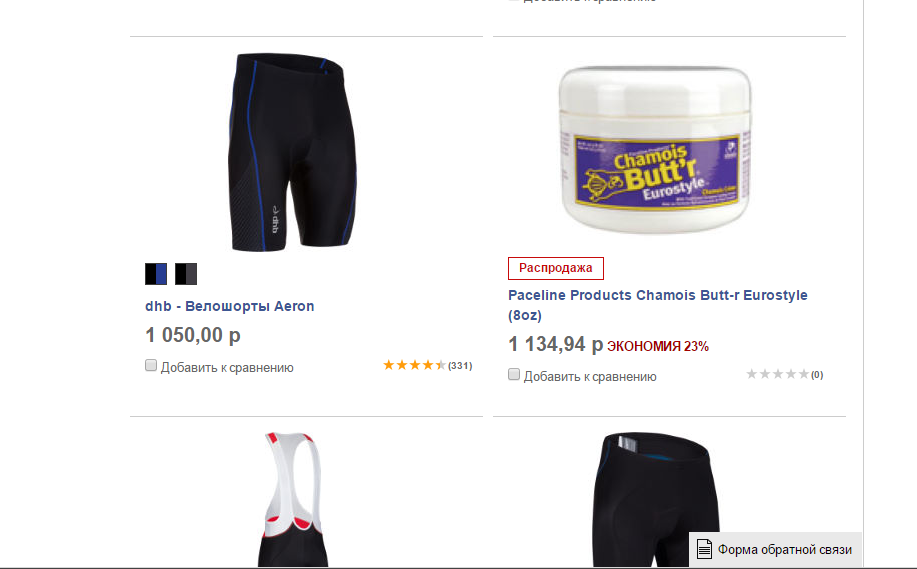Screen dimensions: 917x569
Task: Check Добавить к сравнению for Chamois Butt-r
Action: point(514,374)
